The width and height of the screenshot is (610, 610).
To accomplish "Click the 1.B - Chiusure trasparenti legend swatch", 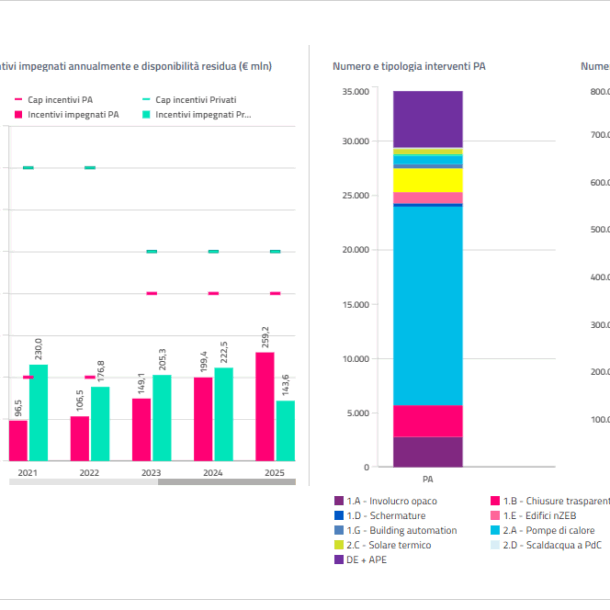I will click(495, 501).
